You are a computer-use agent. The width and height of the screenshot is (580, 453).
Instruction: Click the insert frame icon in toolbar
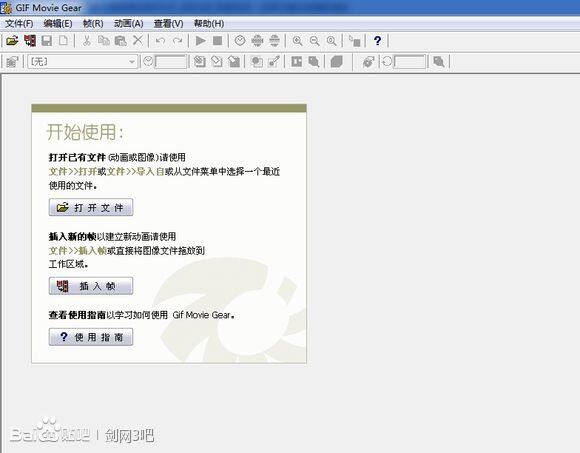tap(30, 40)
